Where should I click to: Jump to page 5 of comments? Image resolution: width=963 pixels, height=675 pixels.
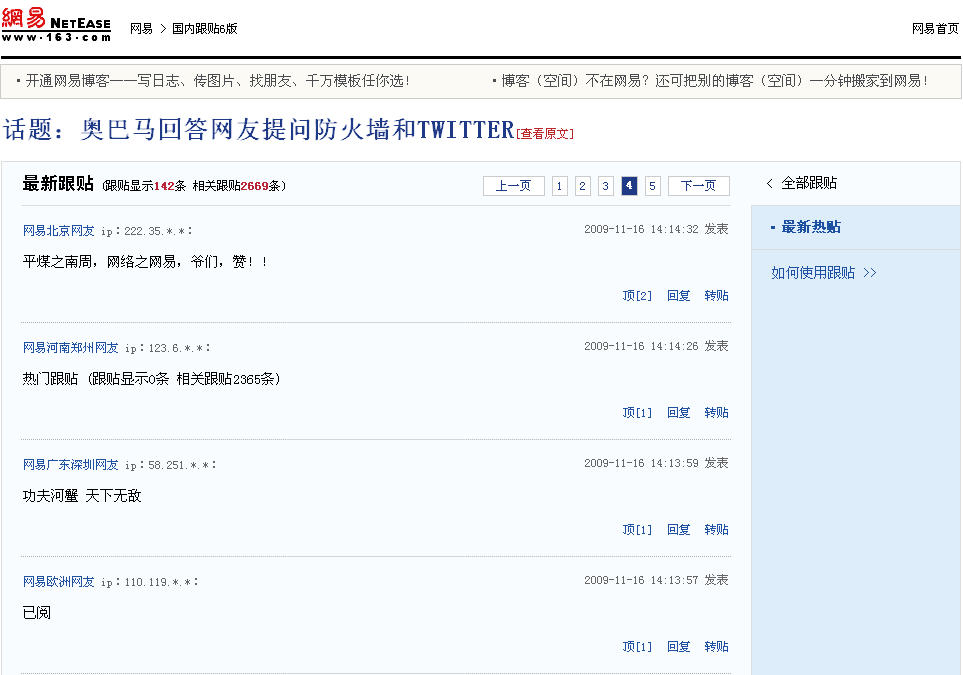(653, 186)
